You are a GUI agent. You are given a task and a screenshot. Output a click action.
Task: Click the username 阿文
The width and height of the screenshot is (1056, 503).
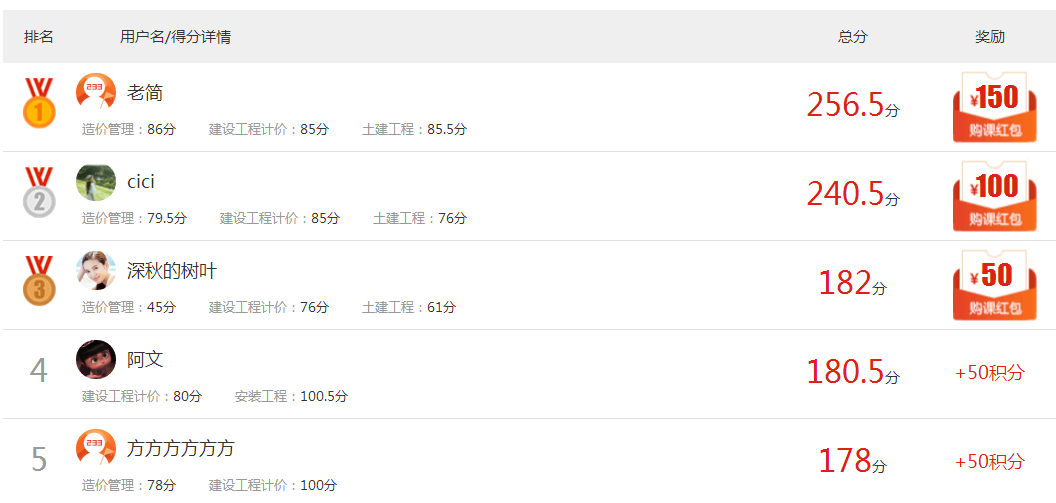coord(145,360)
